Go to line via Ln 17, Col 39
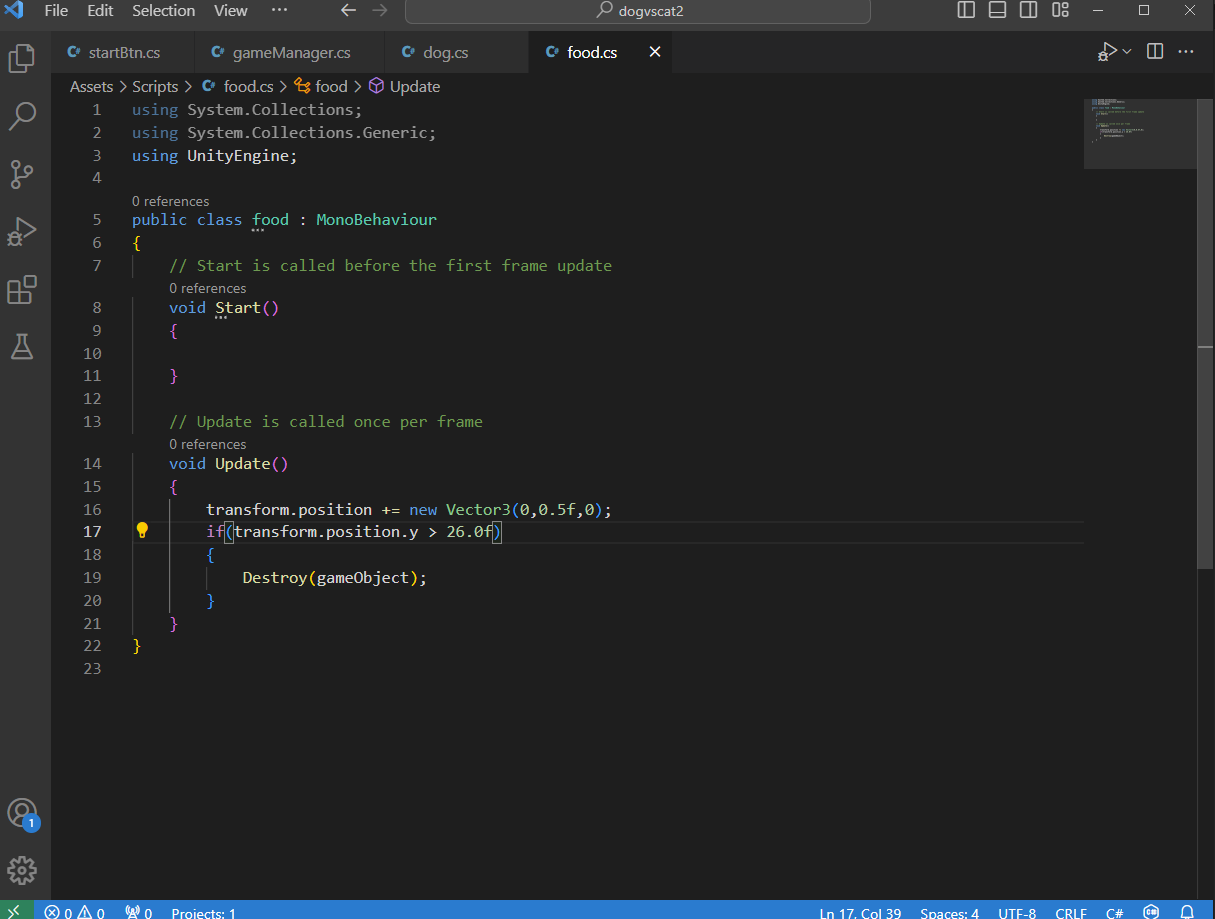The image size is (1215, 919). pos(860,912)
